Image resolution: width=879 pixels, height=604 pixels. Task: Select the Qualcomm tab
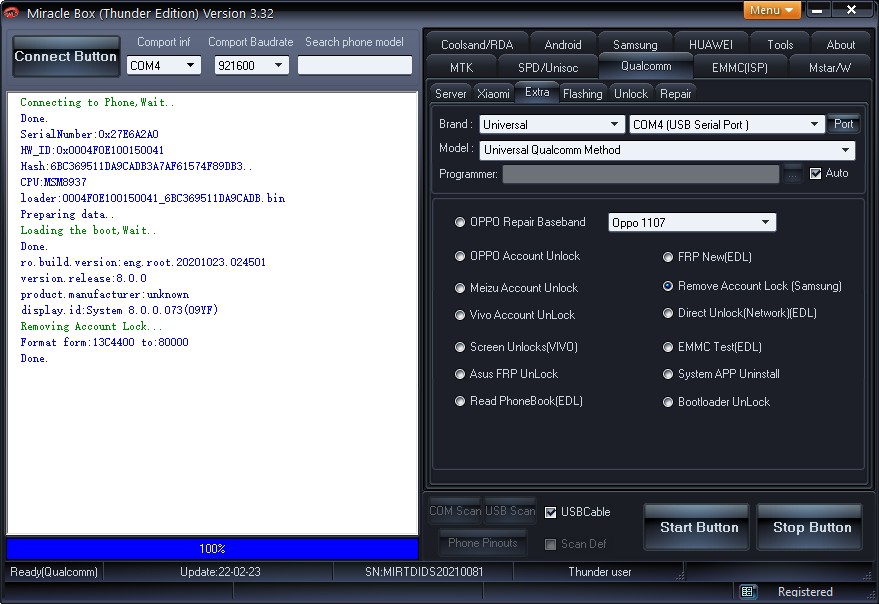646,66
